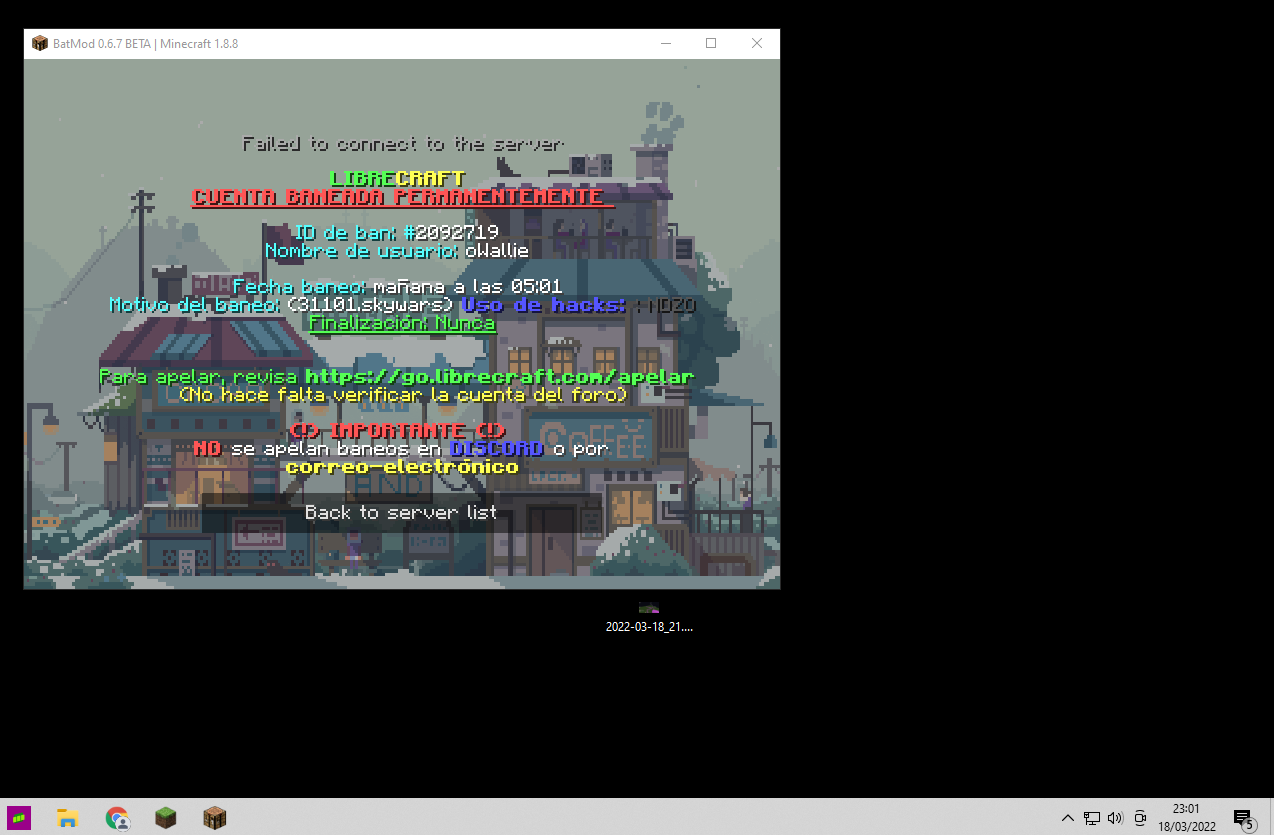
Task: Click the go.librecraft.com/apelar appeal URL
Action: (498, 377)
